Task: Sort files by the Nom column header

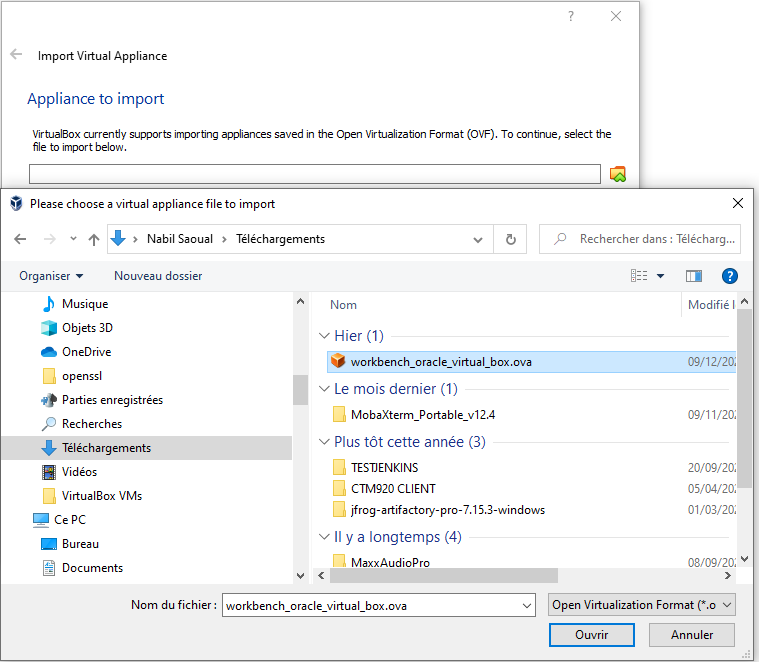Action: tap(343, 305)
